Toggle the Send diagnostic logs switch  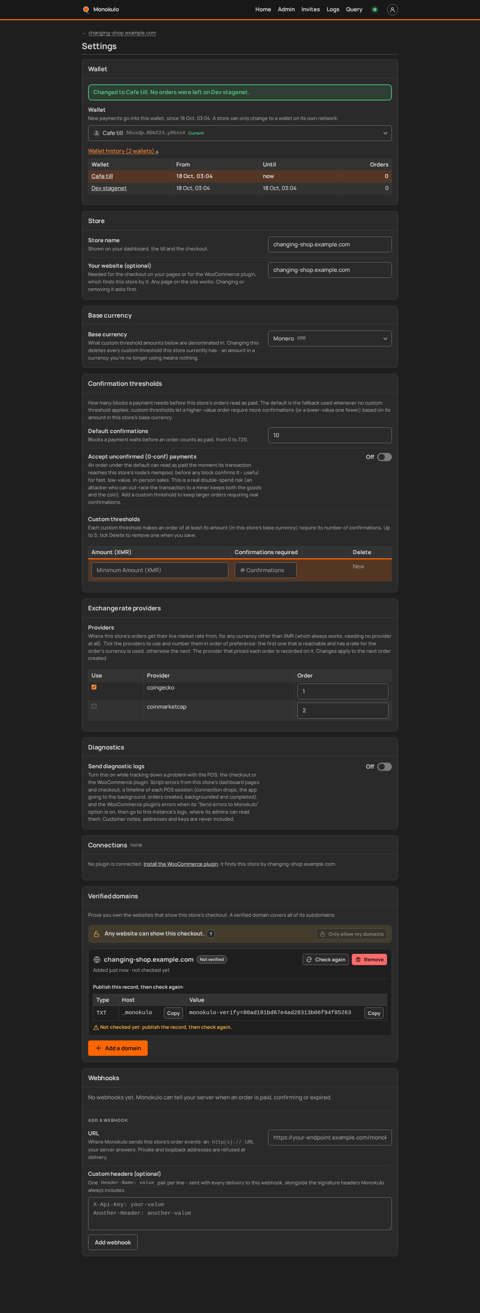pyautogui.click(x=384, y=767)
